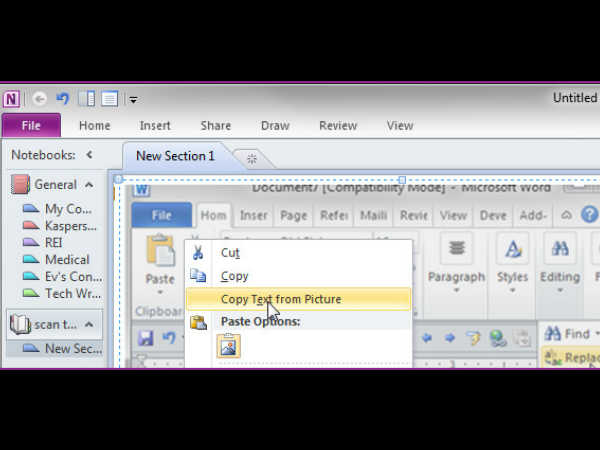Viewport: 600px width, 450px height.
Task: Choose Copy from the context menu
Action: (299, 276)
